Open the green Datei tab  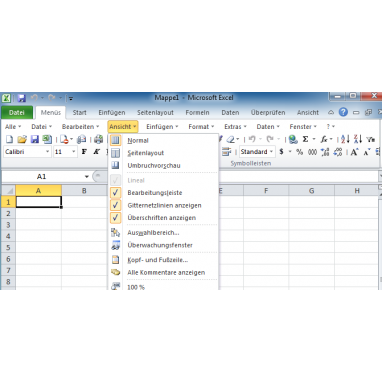click(17, 113)
